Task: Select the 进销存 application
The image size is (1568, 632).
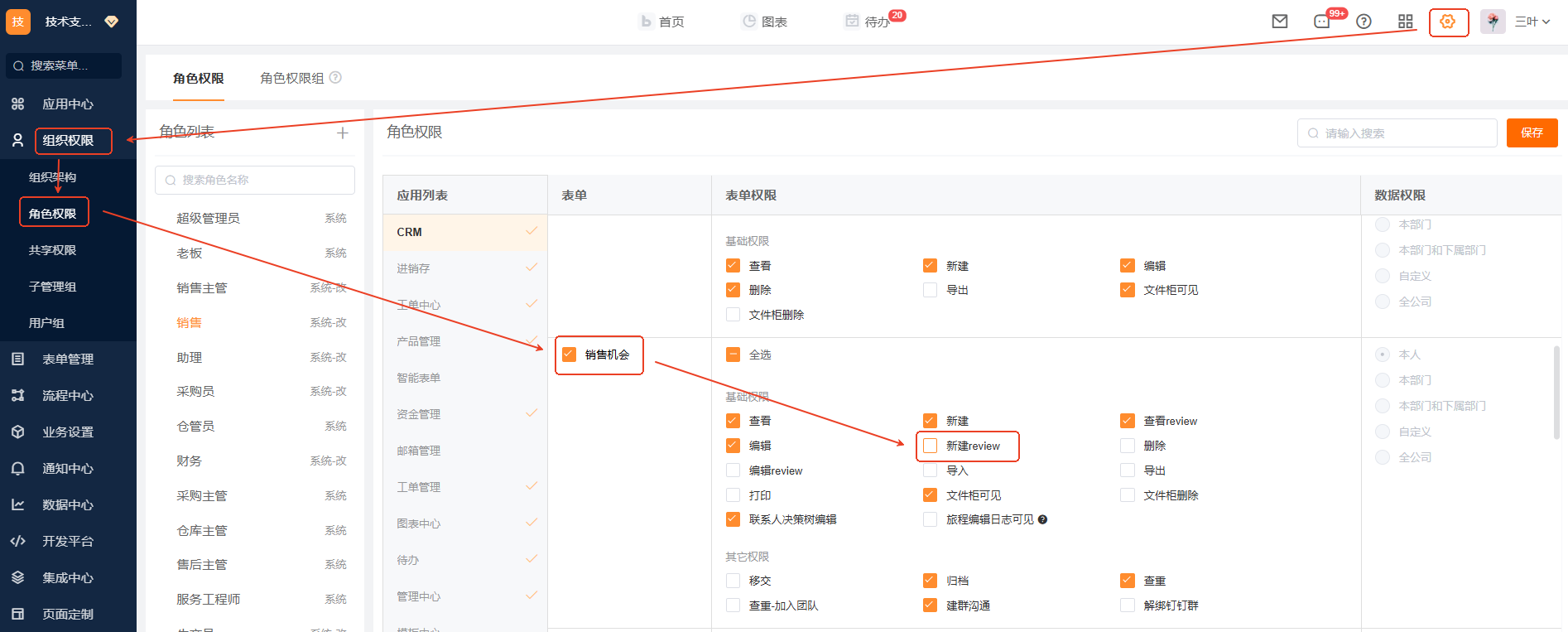Action: tap(465, 268)
